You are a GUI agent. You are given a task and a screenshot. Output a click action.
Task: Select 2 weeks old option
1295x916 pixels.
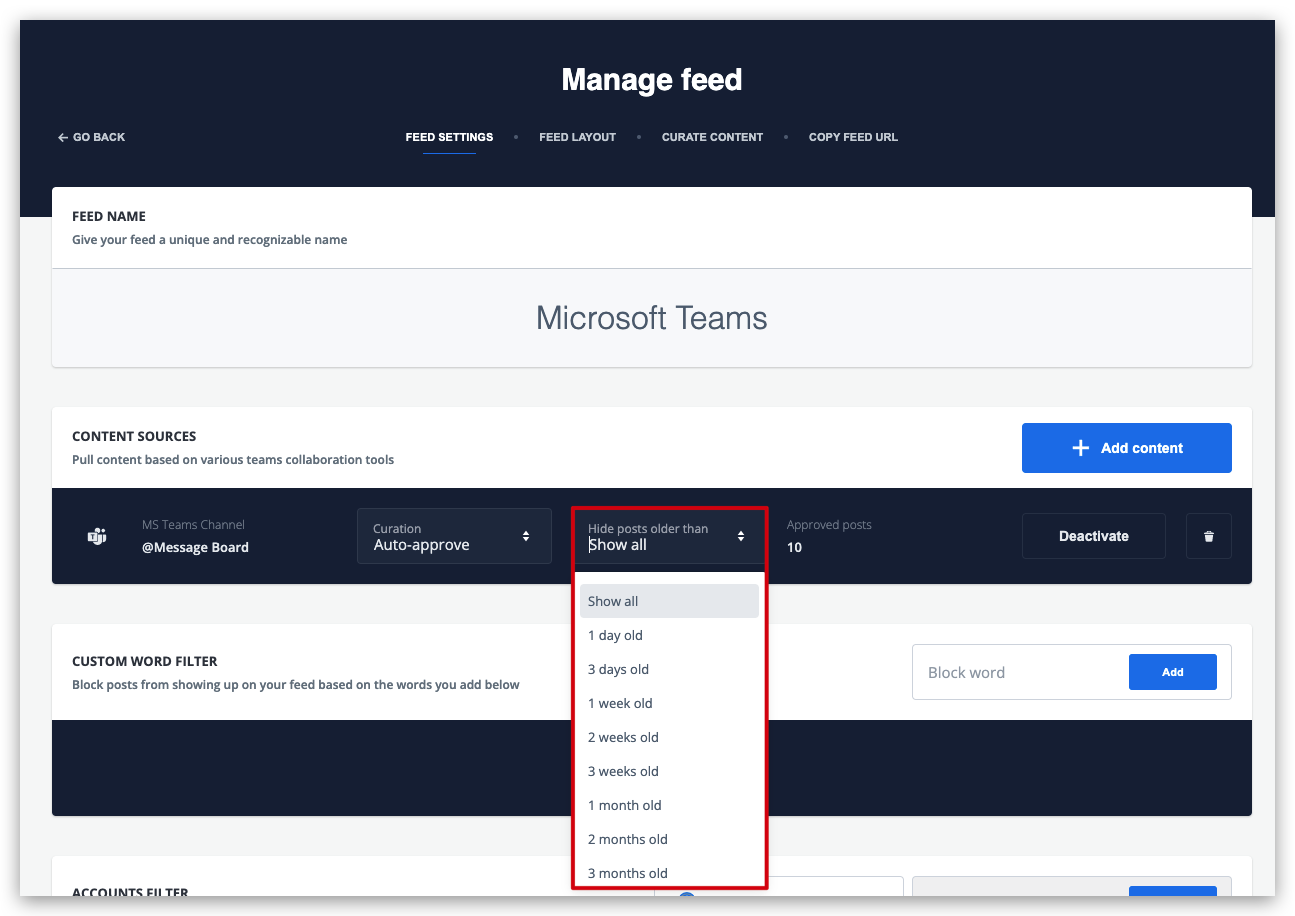[x=669, y=737]
